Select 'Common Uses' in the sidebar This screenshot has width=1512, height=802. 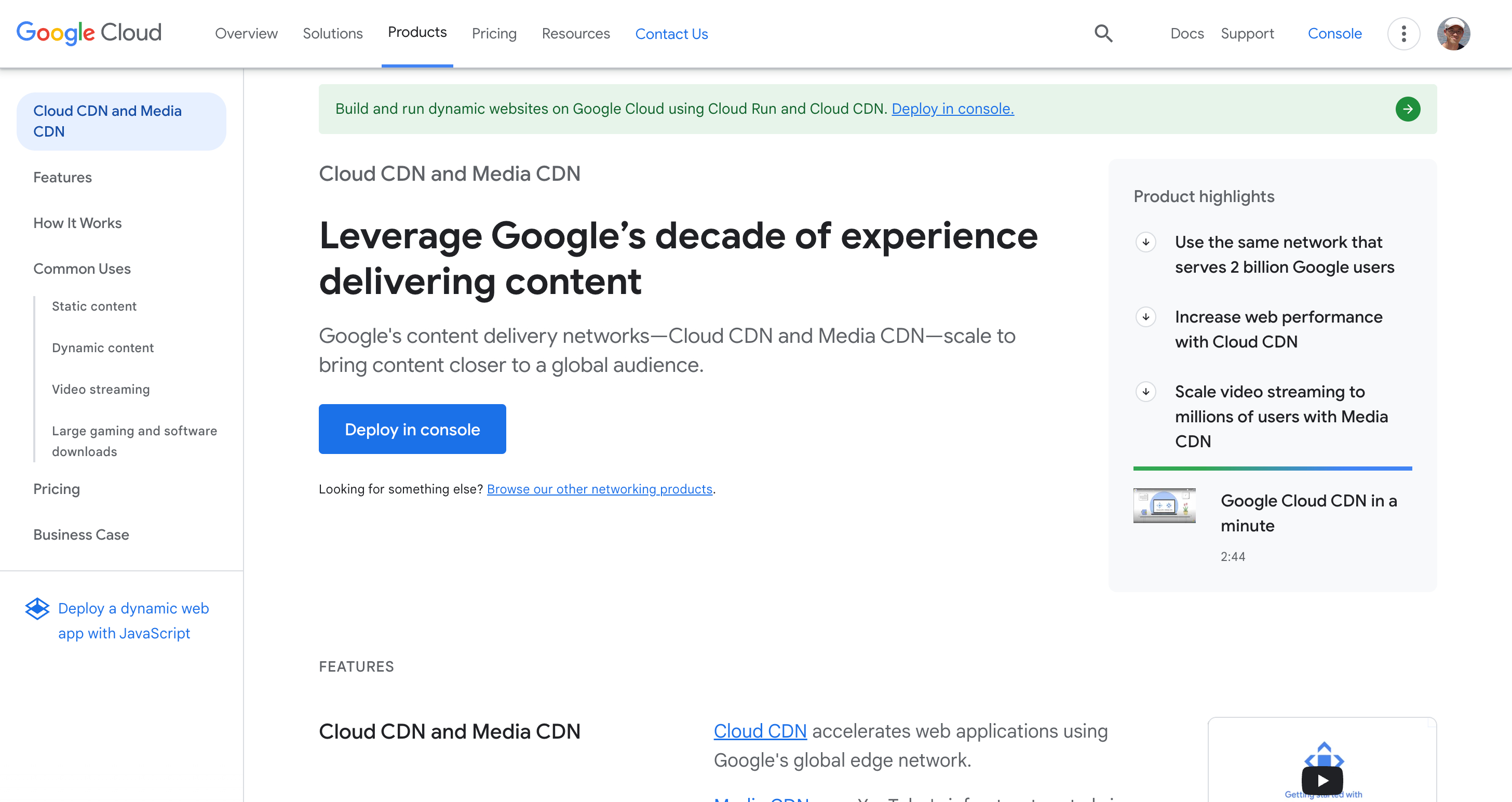(x=82, y=269)
